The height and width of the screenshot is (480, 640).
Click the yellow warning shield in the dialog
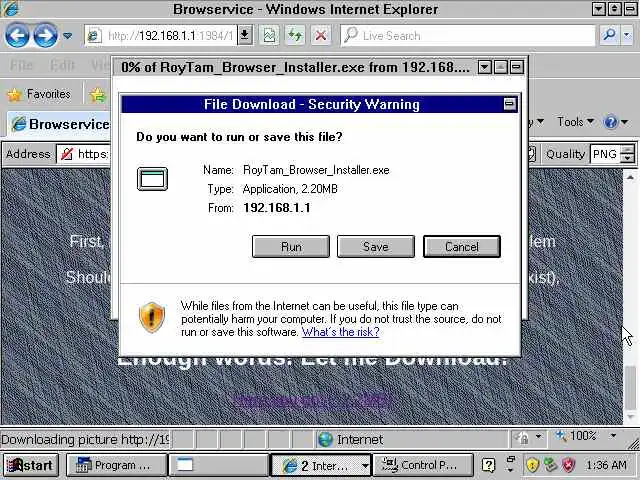click(x=152, y=318)
